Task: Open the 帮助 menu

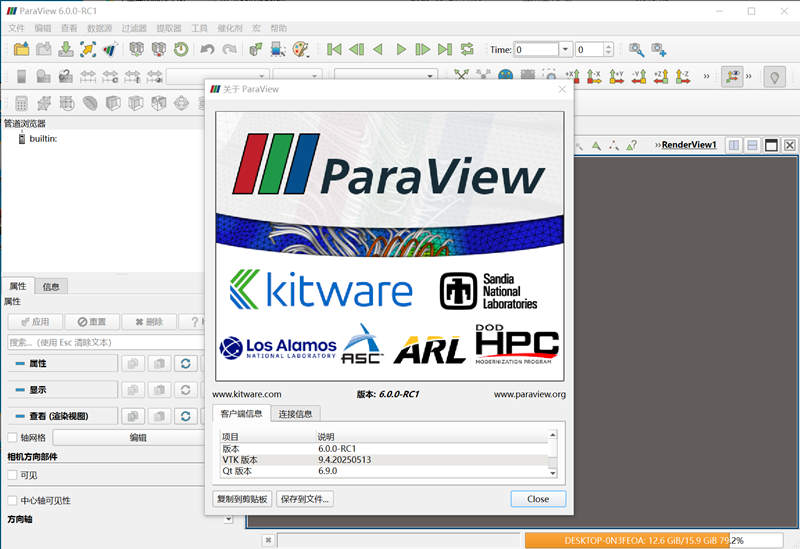Action: point(279,28)
